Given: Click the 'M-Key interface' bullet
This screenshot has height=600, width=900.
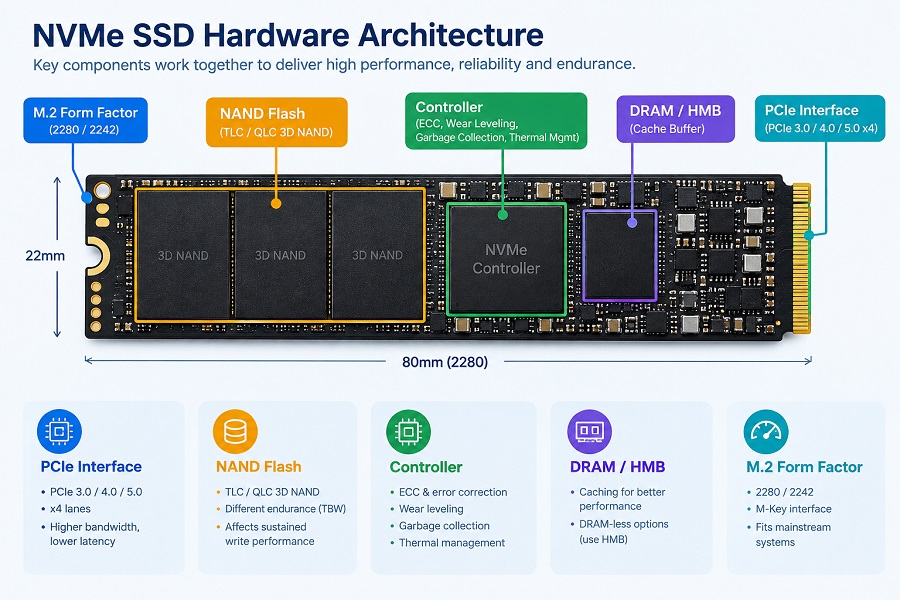Looking at the screenshot, I should coord(789,509).
